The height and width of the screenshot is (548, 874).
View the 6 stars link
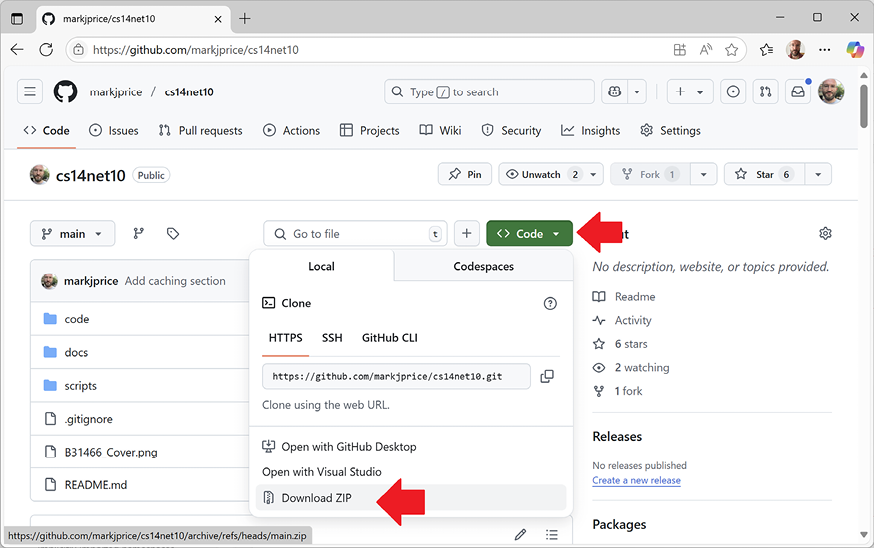[620, 344]
